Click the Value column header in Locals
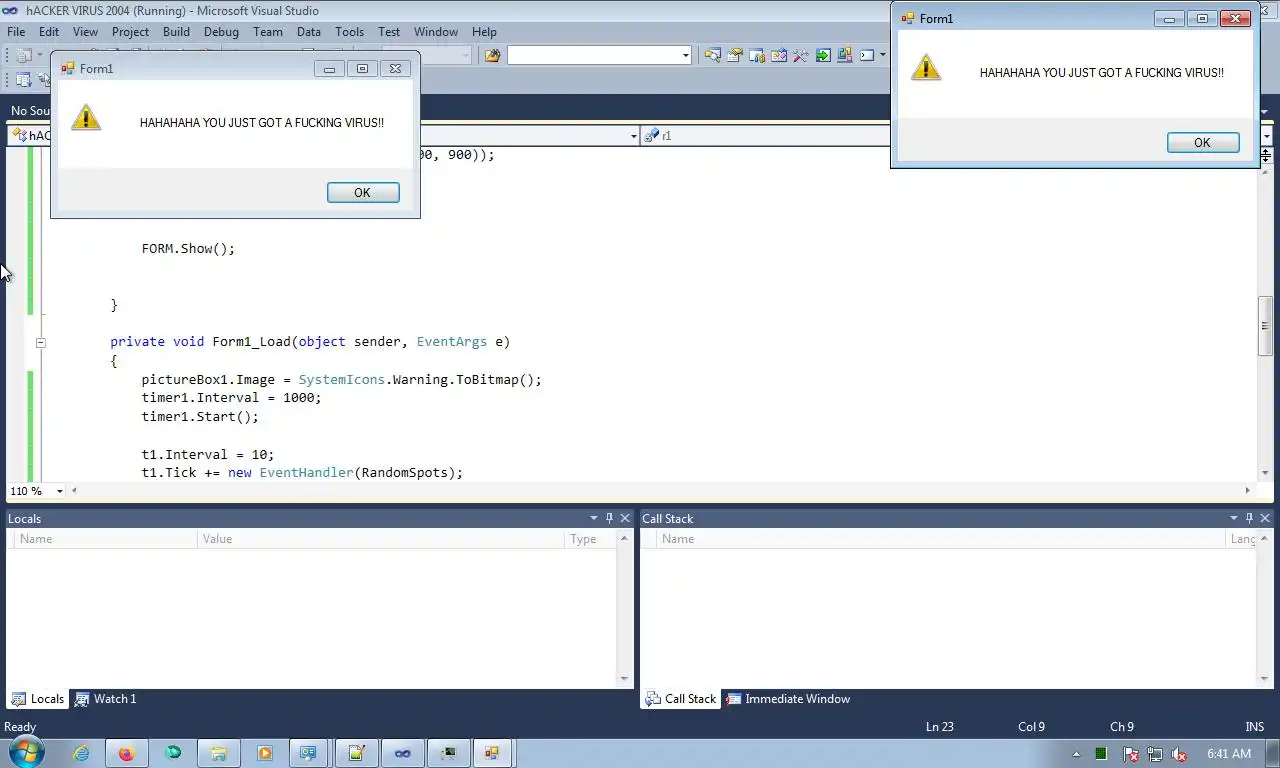This screenshot has height=768, width=1280. click(x=381, y=539)
